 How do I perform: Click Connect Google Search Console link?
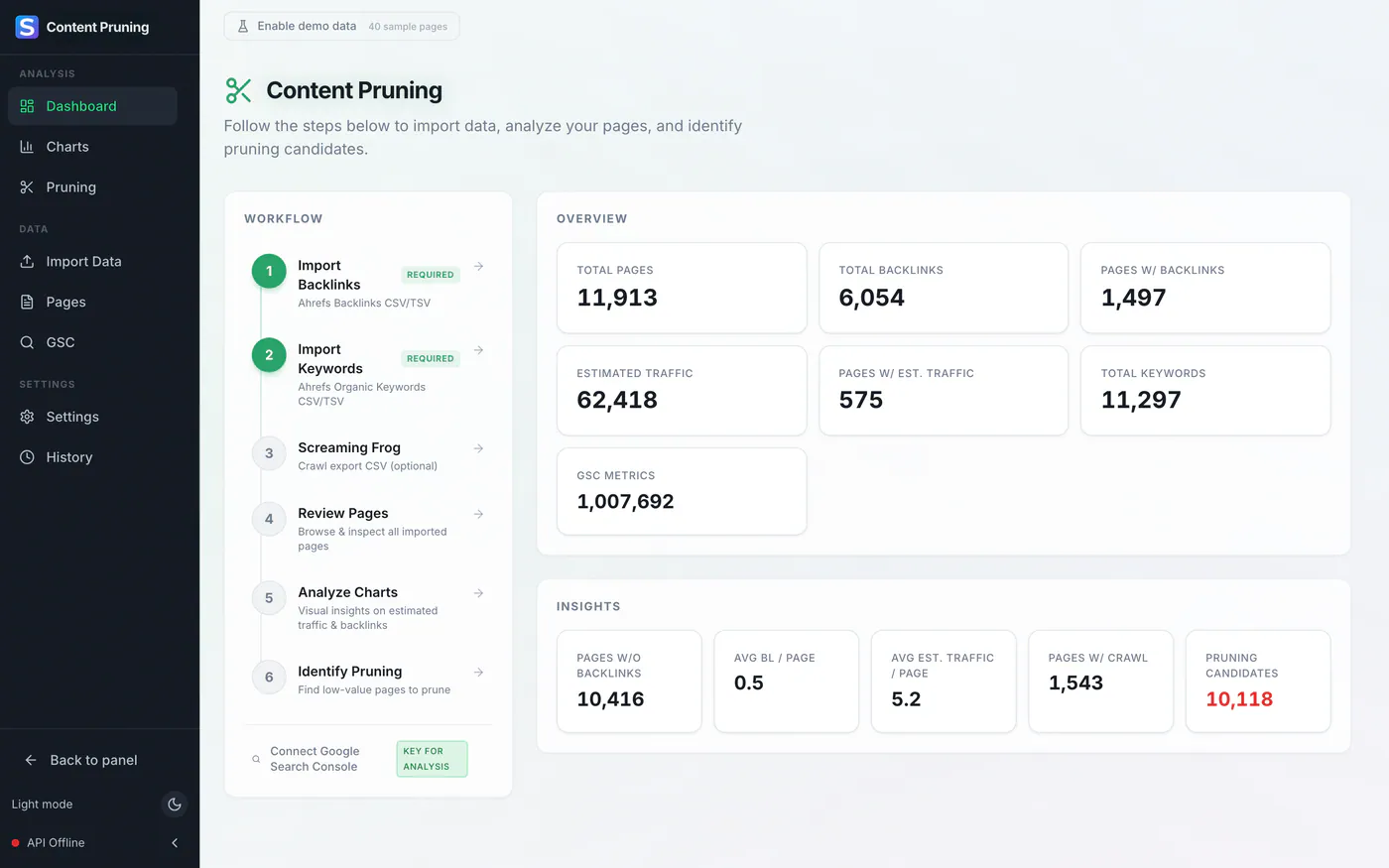[x=314, y=759]
